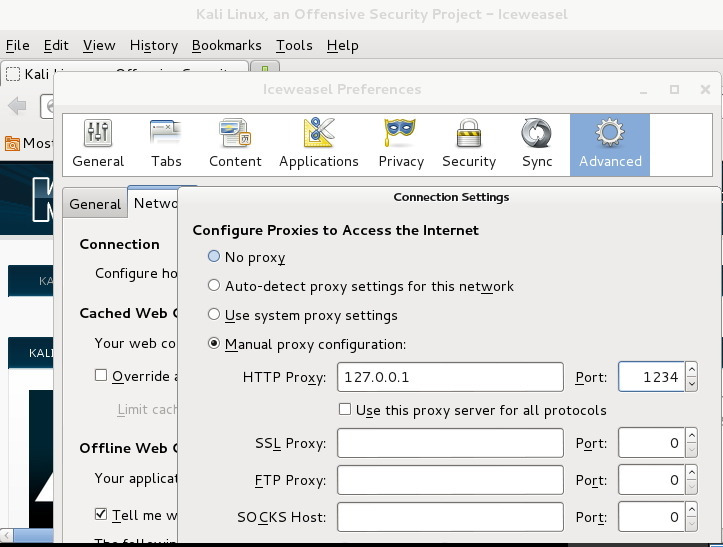Click the browser Back arrow button
Screen dimensions: 723x547
[18, 106]
